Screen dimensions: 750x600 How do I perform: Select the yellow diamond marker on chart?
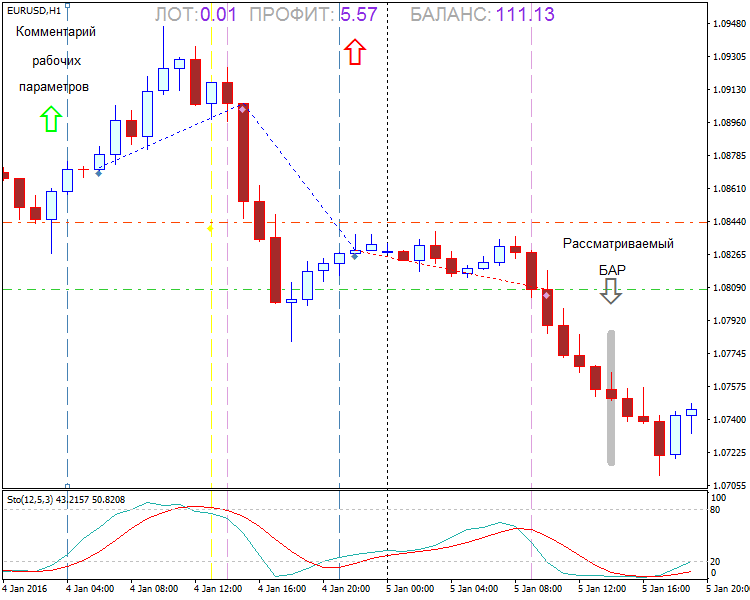click(210, 228)
